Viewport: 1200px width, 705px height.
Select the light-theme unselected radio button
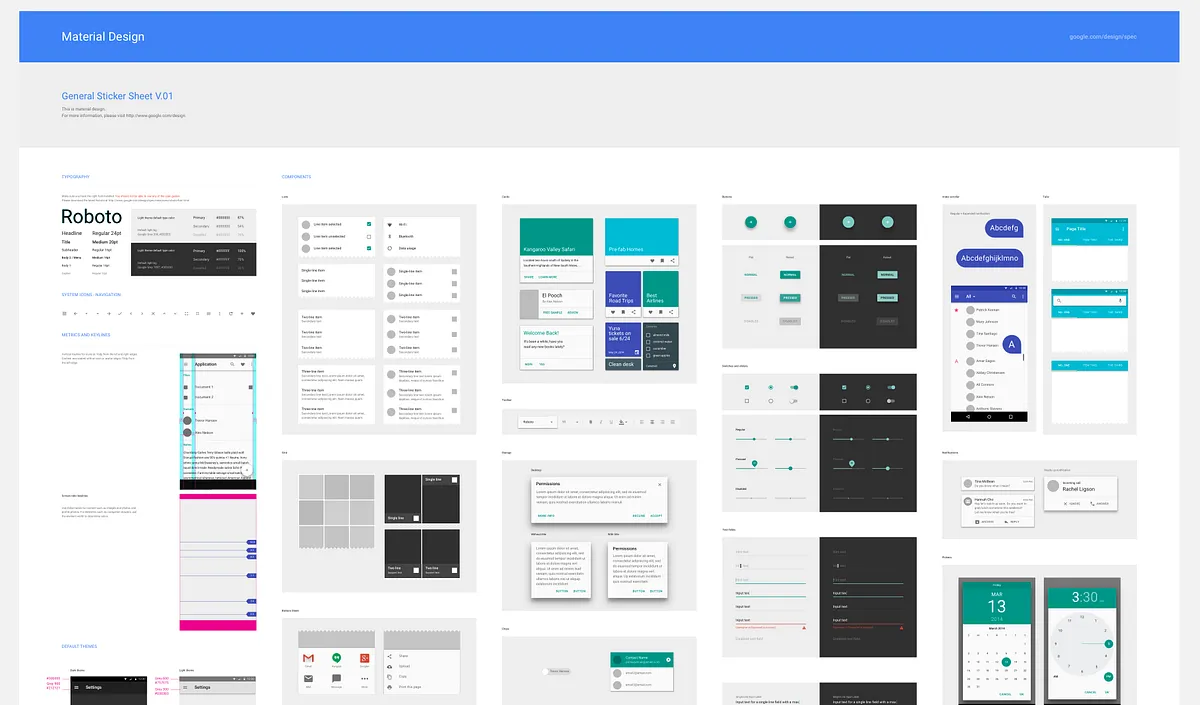(770, 401)
